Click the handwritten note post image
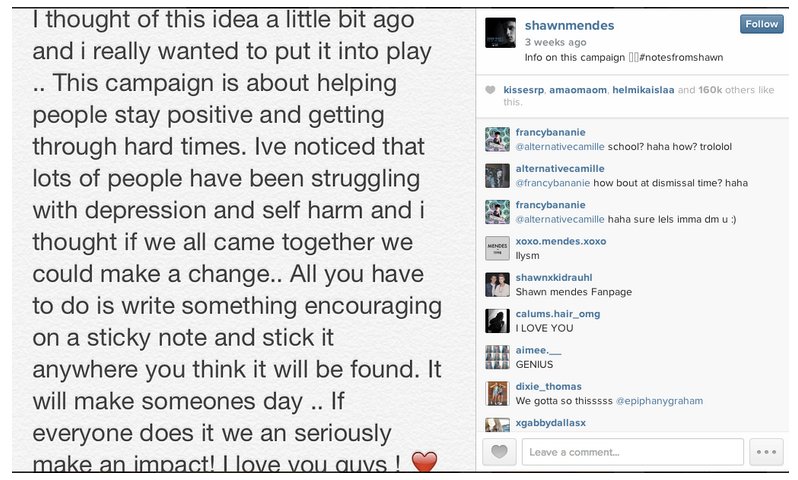798x480 pixels. click(240, 240)
